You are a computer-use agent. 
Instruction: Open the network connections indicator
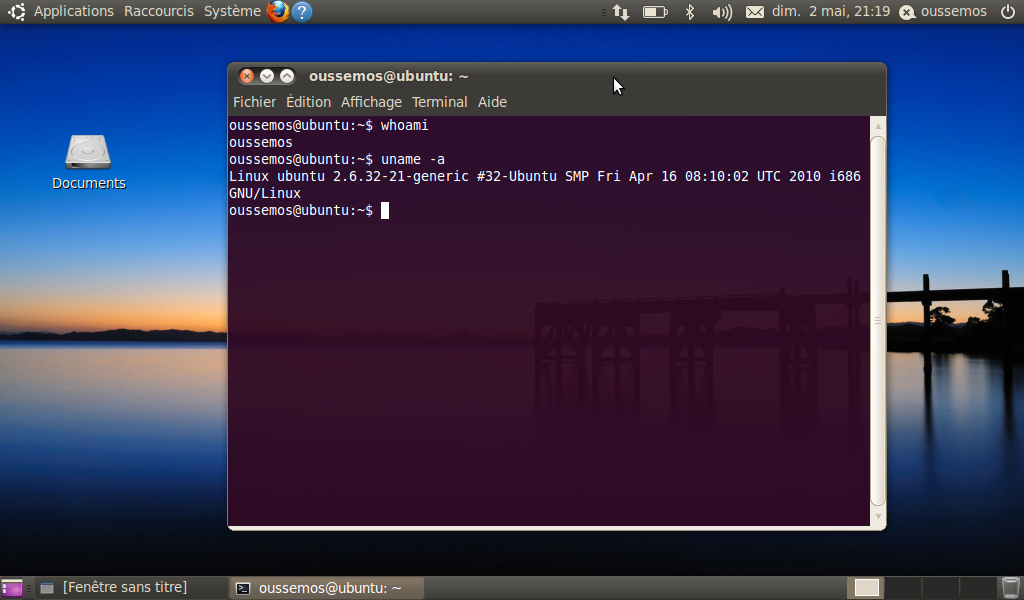coord(621,12)
